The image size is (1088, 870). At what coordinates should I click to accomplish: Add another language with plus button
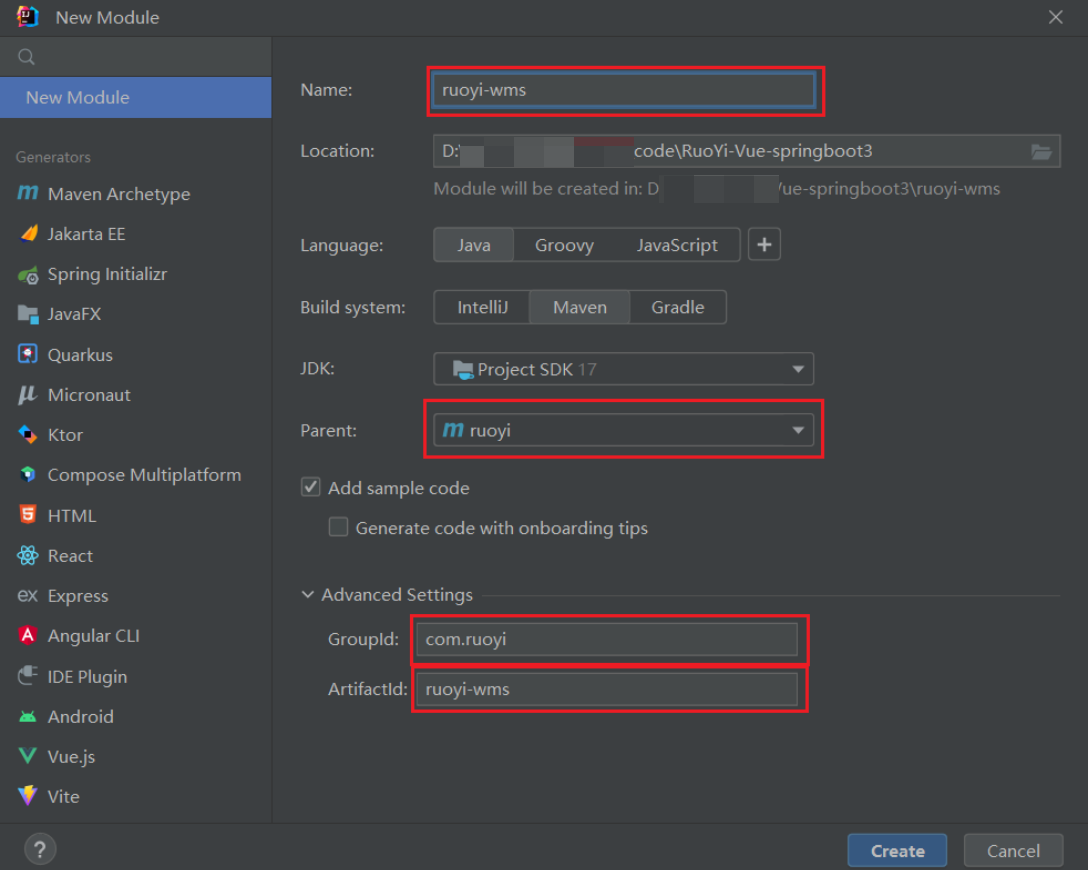pyautogui.click(x=764, y=244)
